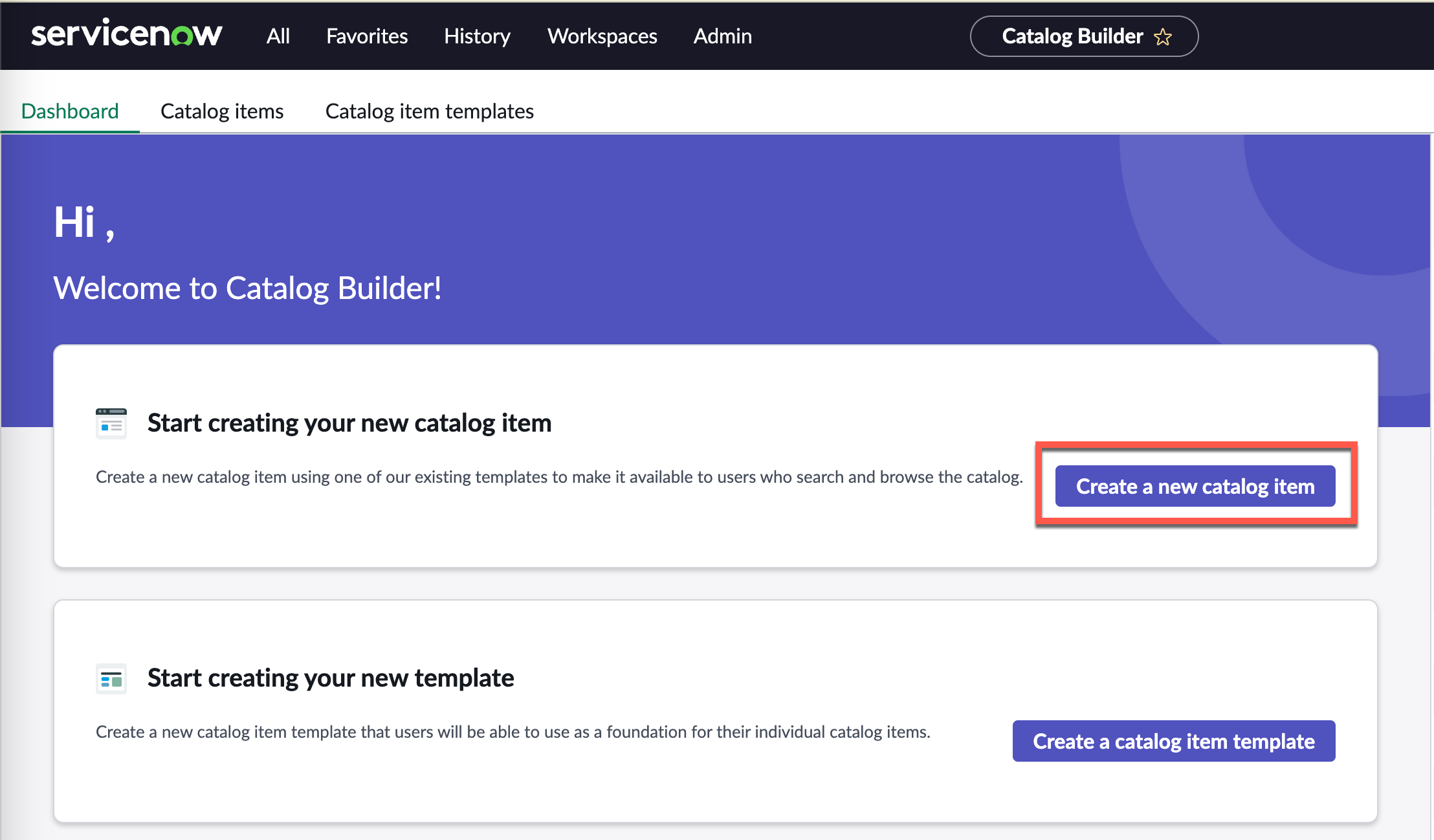Click the new catalog item description text

click(x=560, y=477)
